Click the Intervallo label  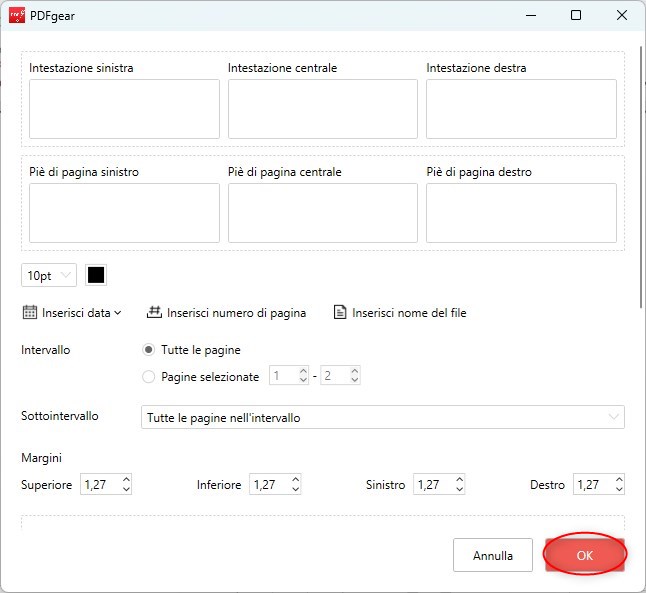pyautogui.click(x=46, y=350)
